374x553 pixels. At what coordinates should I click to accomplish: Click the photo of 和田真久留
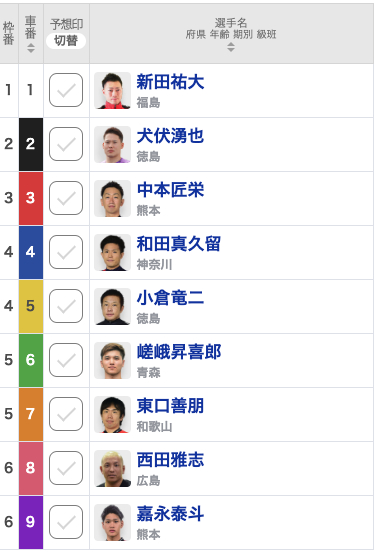[113, 252]
